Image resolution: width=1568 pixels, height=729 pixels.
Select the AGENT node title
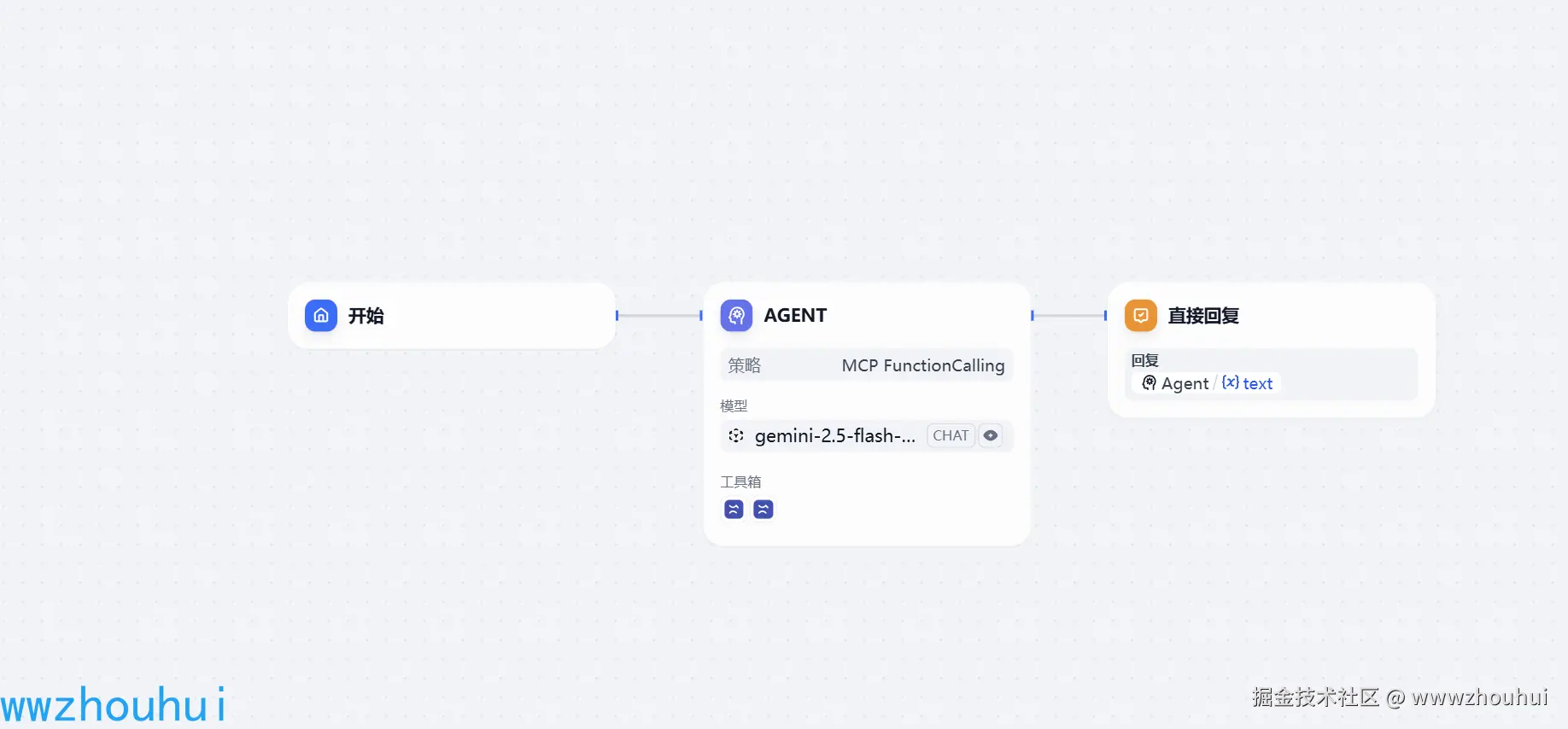pos(795,316)
